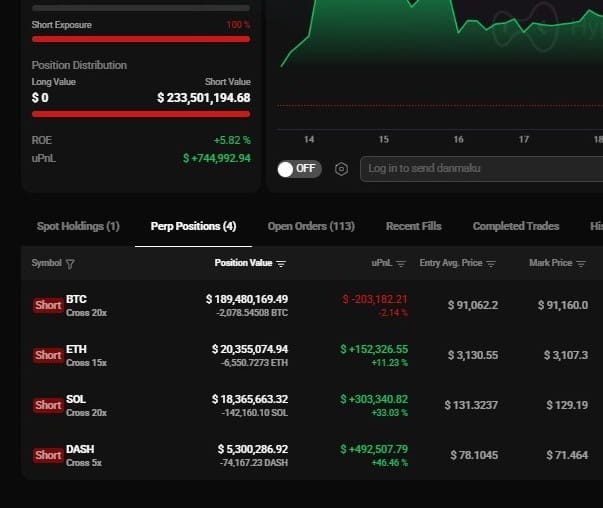
Task: Click SOL position value $18,365,663.32
Action: click(x=250, y=399)
